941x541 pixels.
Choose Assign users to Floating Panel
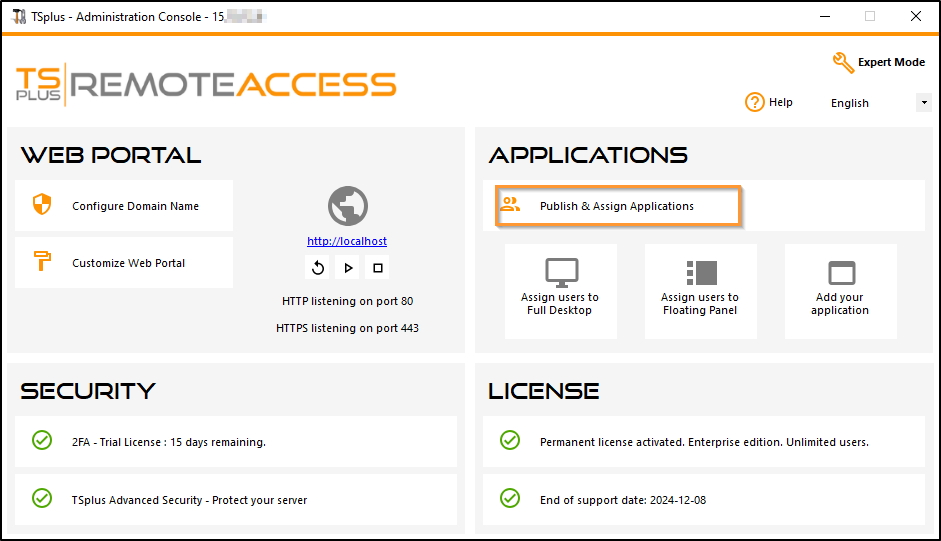700,291
